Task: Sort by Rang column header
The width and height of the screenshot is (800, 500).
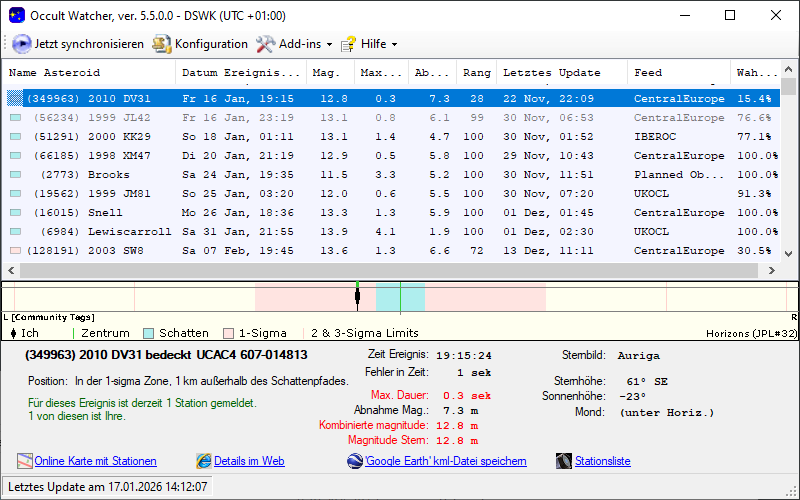Action: point(477,73)
